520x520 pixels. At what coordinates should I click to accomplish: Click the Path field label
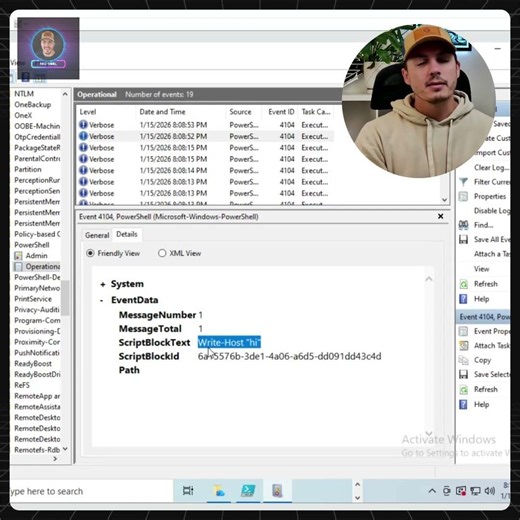pos(129,370)
